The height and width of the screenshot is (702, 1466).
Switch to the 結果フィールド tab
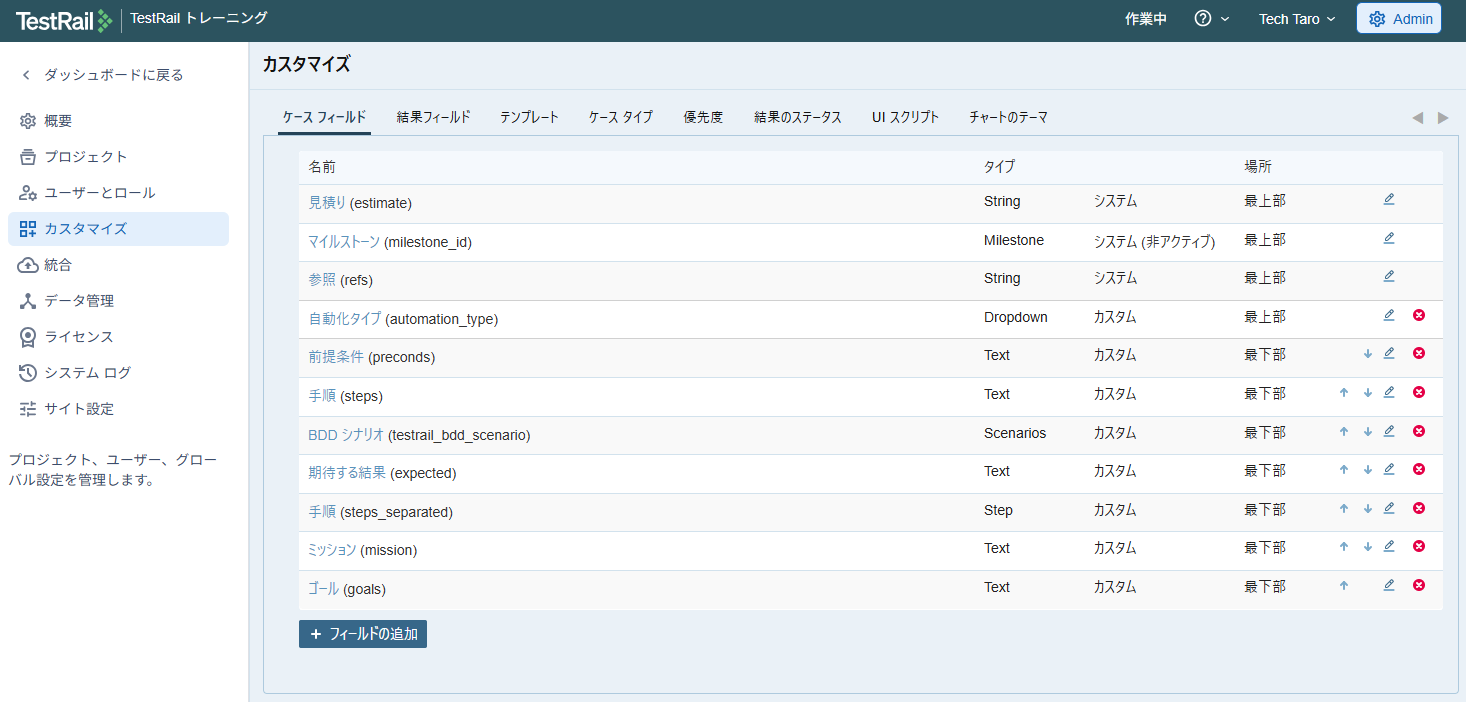point(433,117)
